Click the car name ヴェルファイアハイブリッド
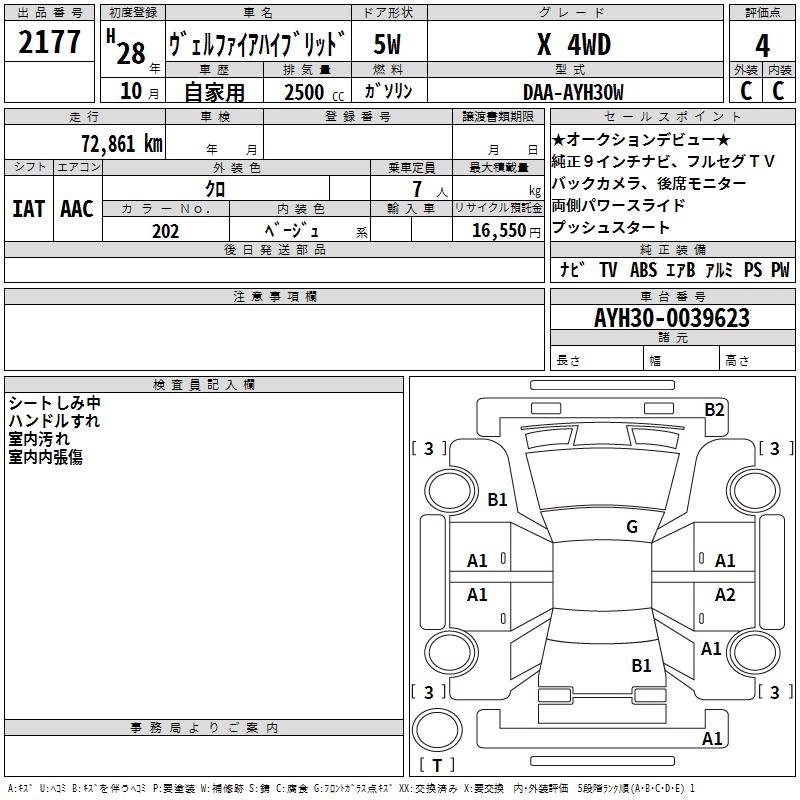800x800 pixels. pos(258,43)
